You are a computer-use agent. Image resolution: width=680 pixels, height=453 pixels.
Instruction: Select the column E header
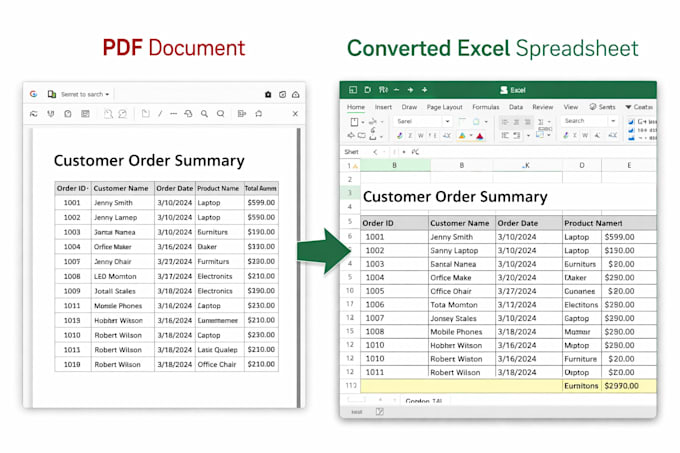[629, 165]
